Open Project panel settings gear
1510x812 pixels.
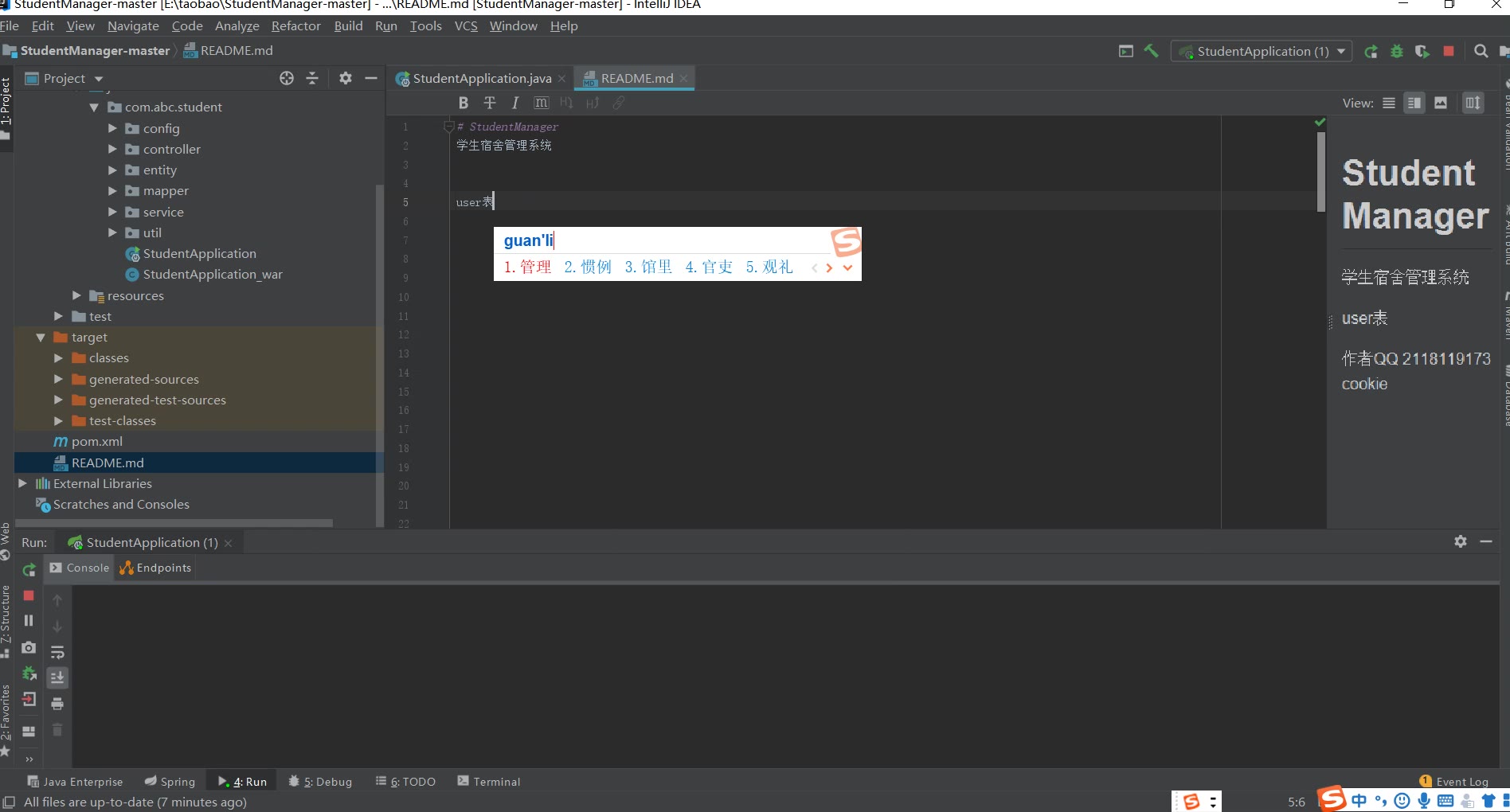pyautogui.click(x=345, y=78)
